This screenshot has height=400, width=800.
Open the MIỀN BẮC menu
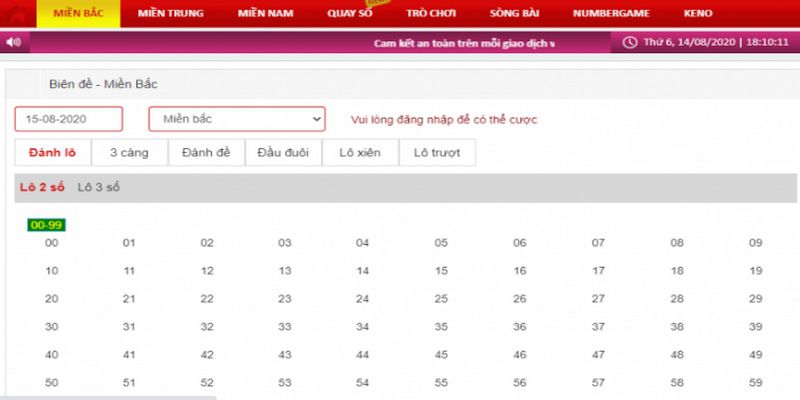point(78,14)
